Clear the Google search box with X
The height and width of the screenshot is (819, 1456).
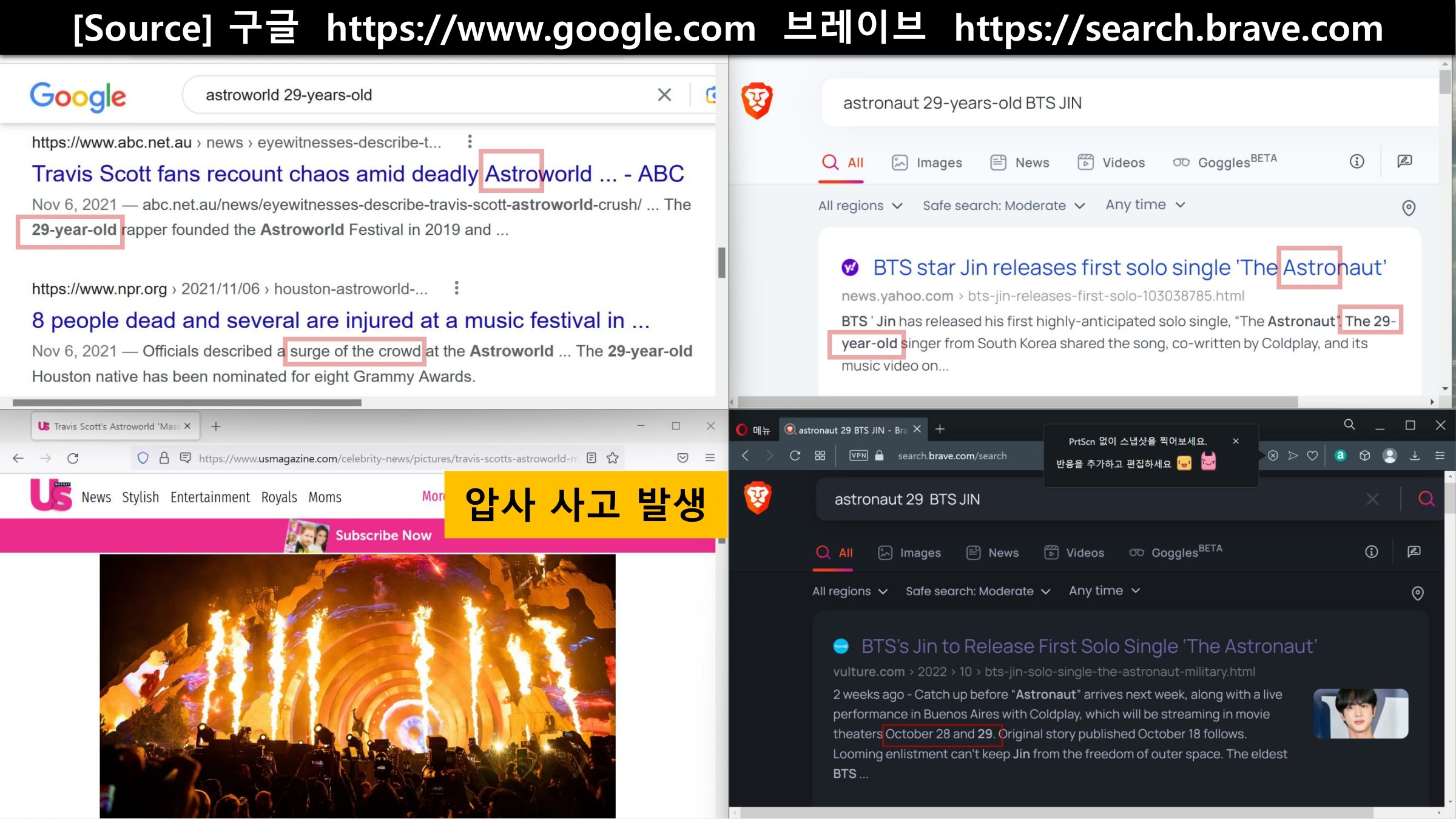tap(664, 95)
